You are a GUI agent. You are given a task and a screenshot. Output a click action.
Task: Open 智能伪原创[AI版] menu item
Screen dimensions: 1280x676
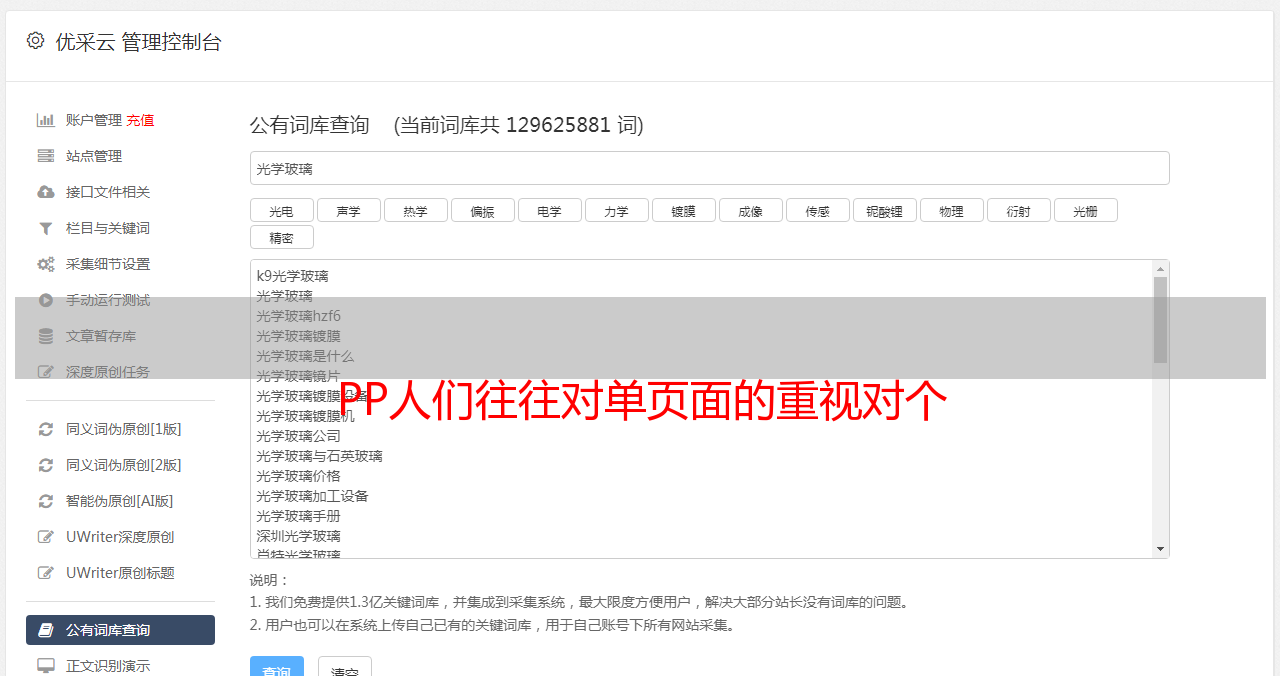[120, 501]
